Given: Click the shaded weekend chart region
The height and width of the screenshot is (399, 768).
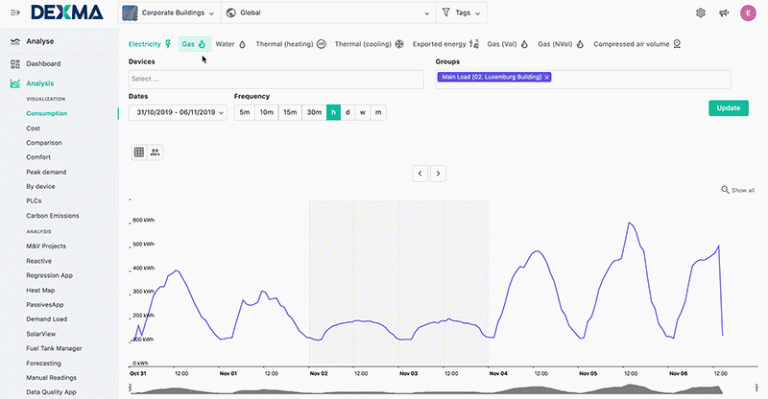Looking at the screenshot, I should [399, 283].
